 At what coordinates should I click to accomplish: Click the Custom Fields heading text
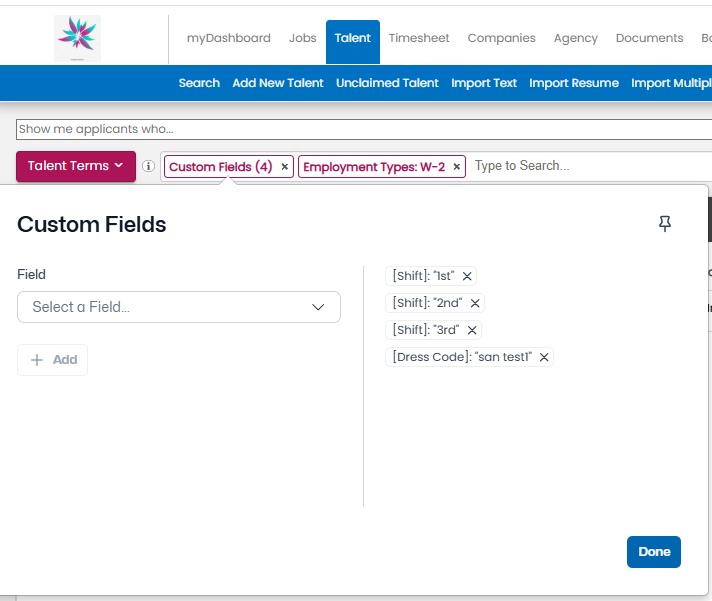point(92,224)
